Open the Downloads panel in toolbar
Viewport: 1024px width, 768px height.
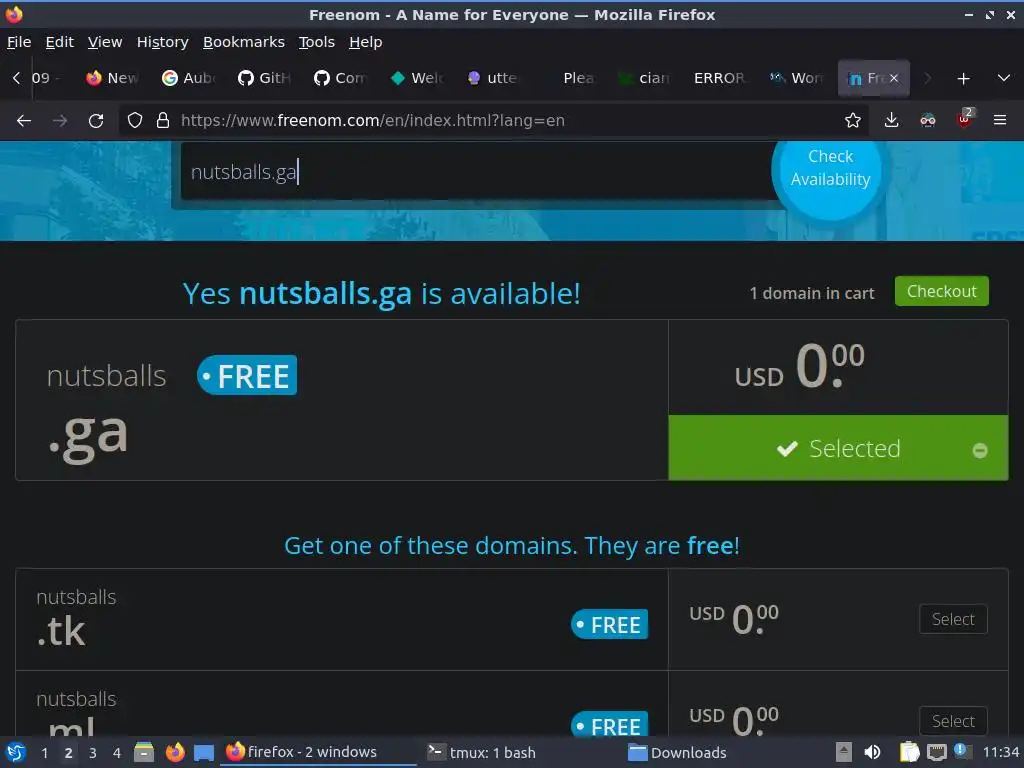[x=891, y=120]
